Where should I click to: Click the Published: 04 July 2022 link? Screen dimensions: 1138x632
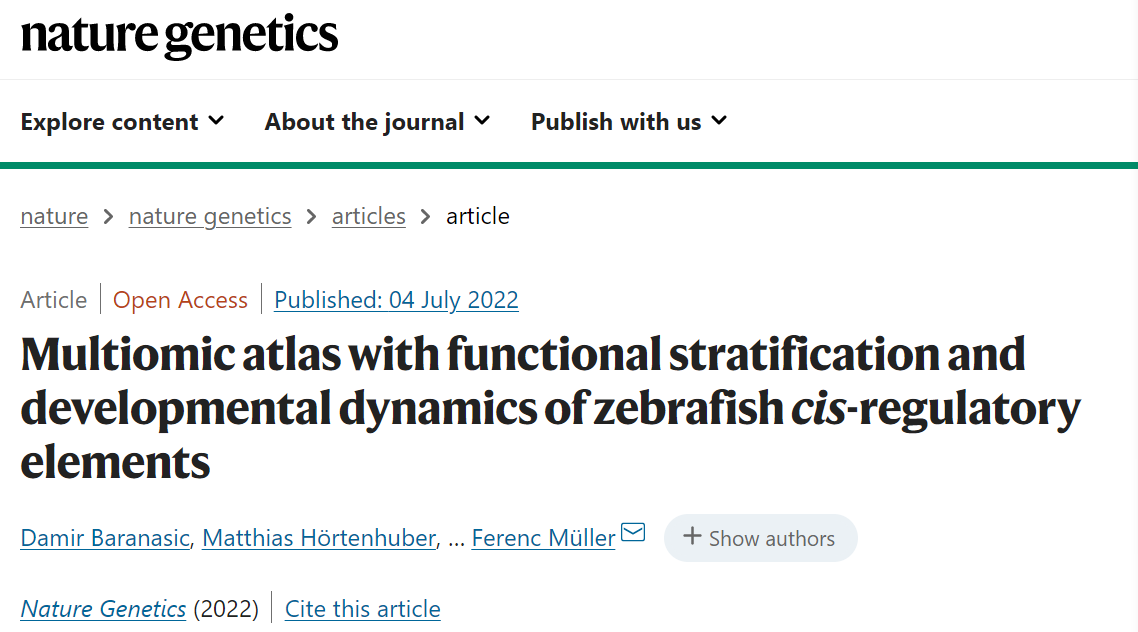396,300
